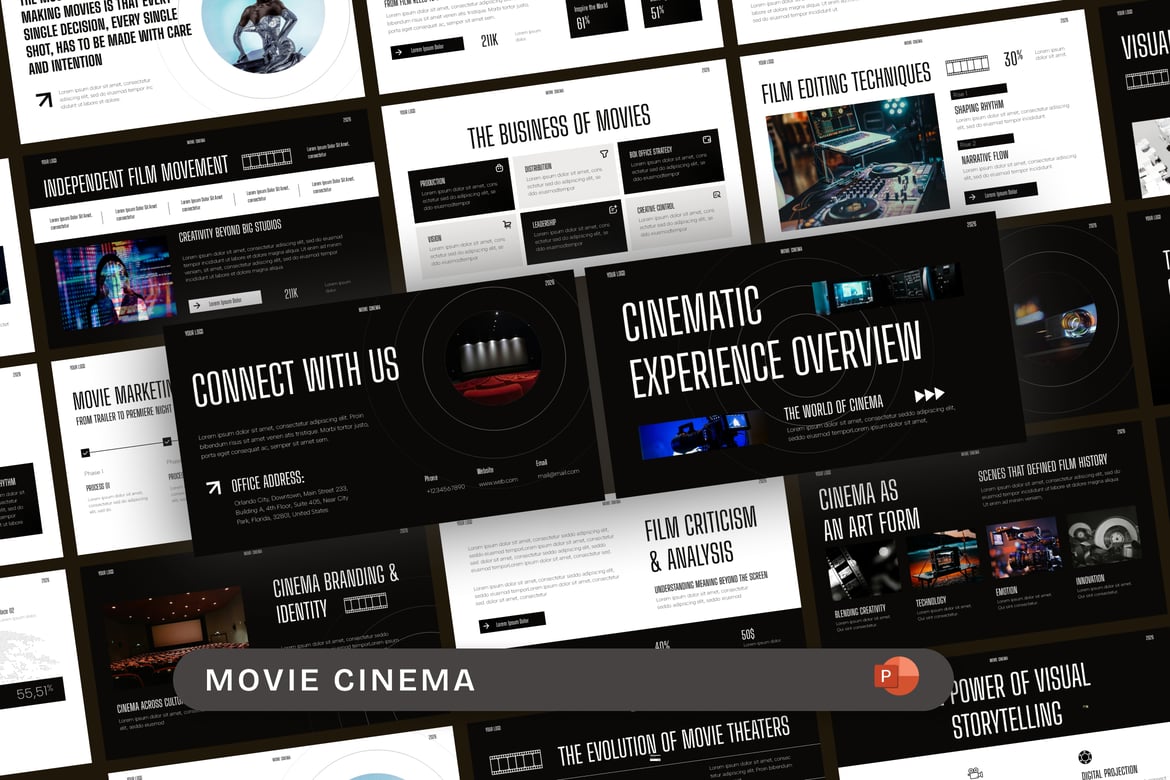Click filmstrip icon beside Film Editing Techniques
1170x780 pixels.
tap(967, 66)
